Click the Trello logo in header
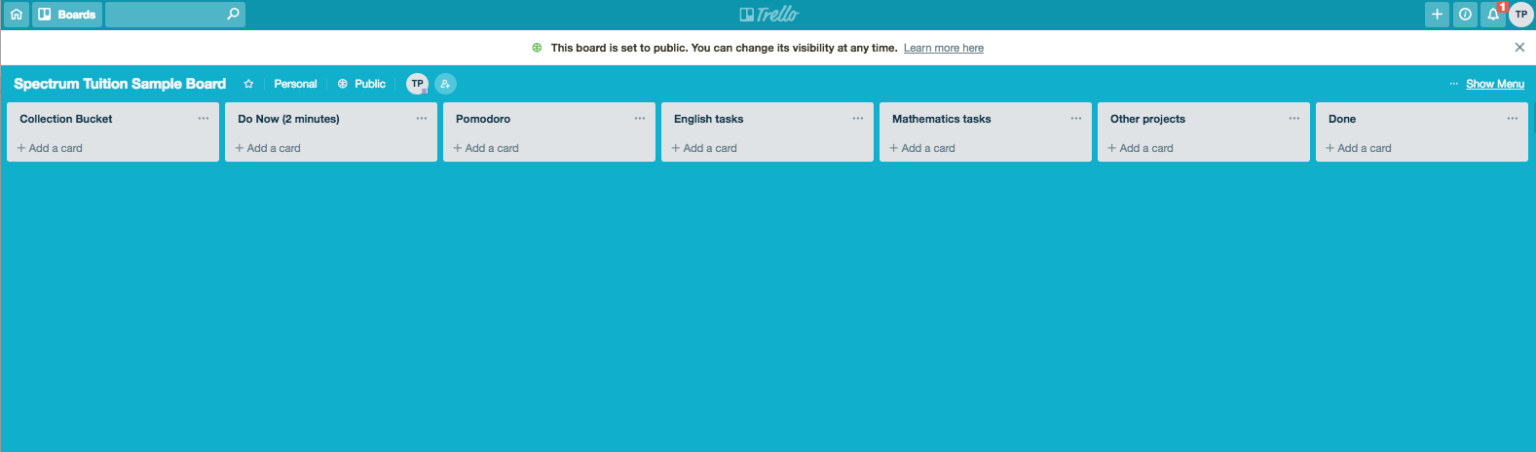Viewport: 1536px width, 452px height. coord(768,14)
